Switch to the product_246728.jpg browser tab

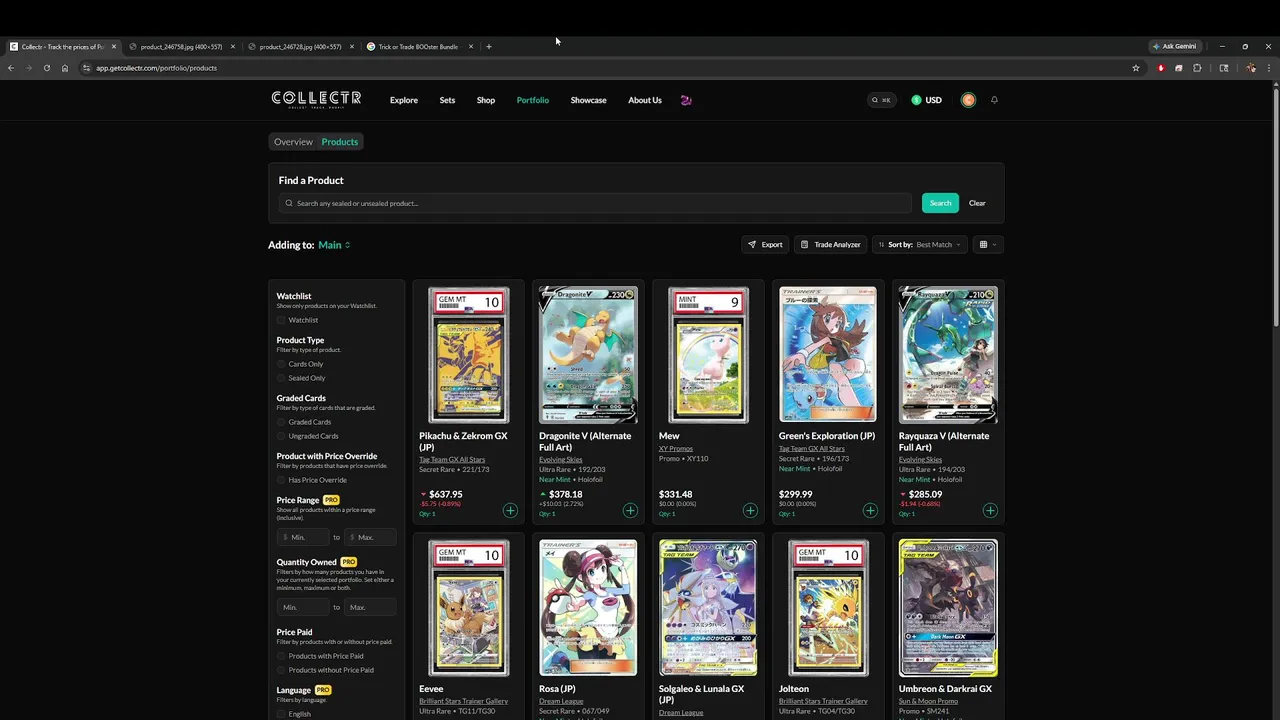(300, 46)
